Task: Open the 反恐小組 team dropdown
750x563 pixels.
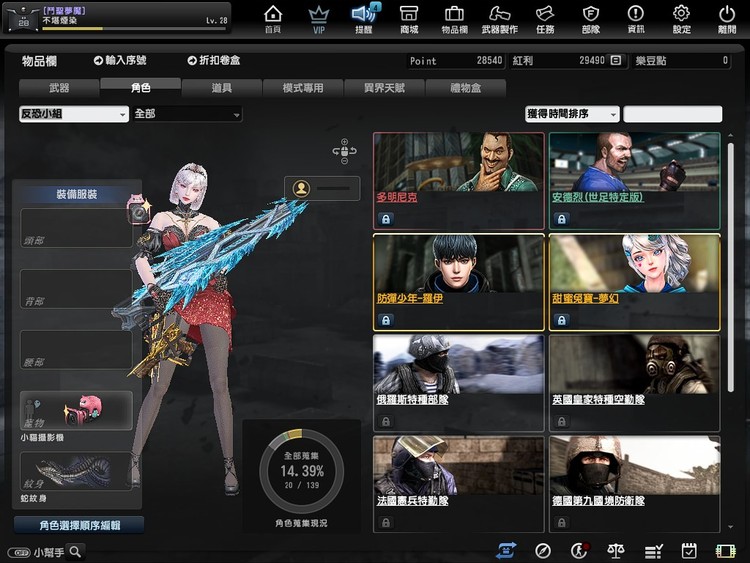Action: point(74,114)
